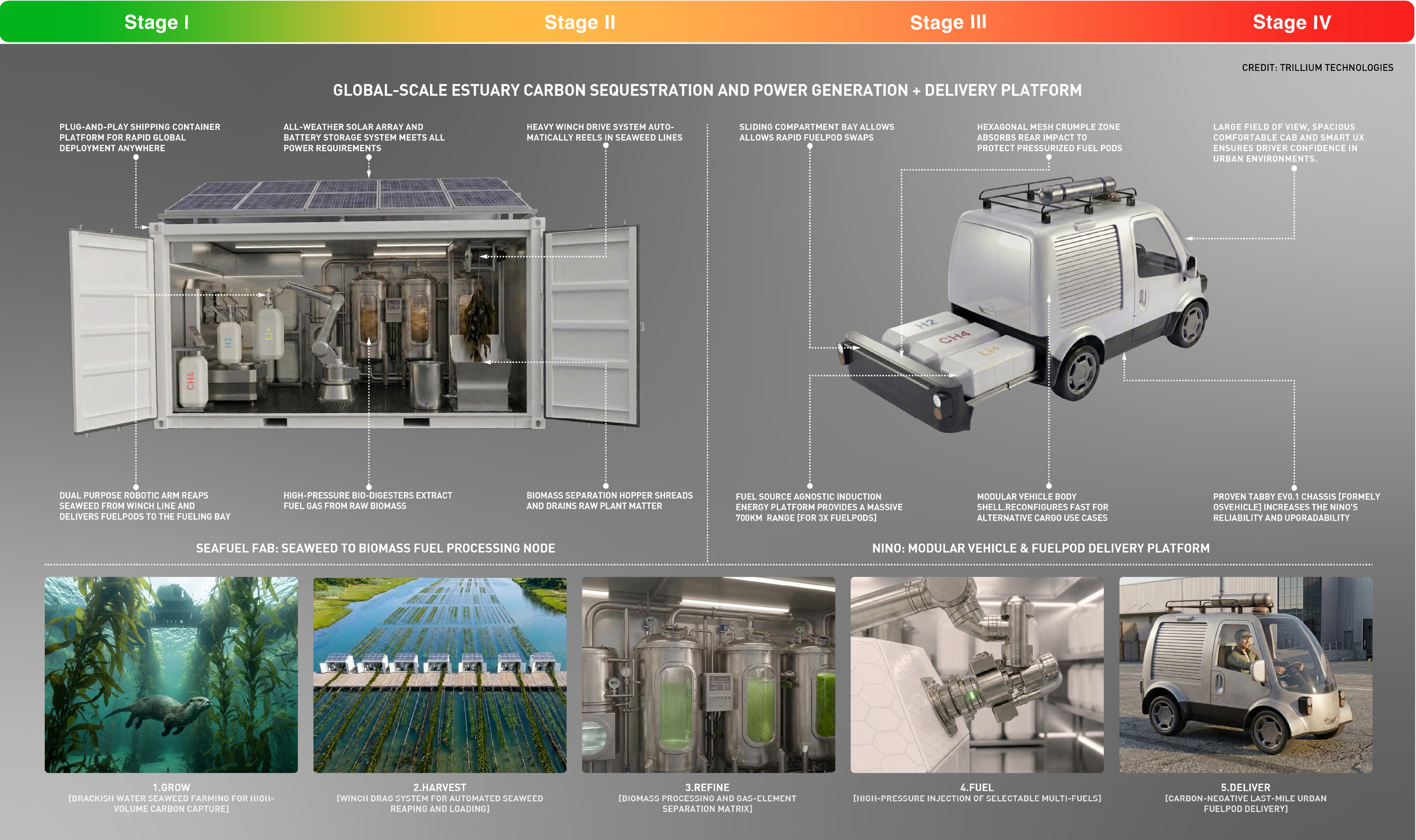1416x840 pixels.
Task: Open the 1.GROW kelp and otter thumbnail
Action: tap(171, 675)
